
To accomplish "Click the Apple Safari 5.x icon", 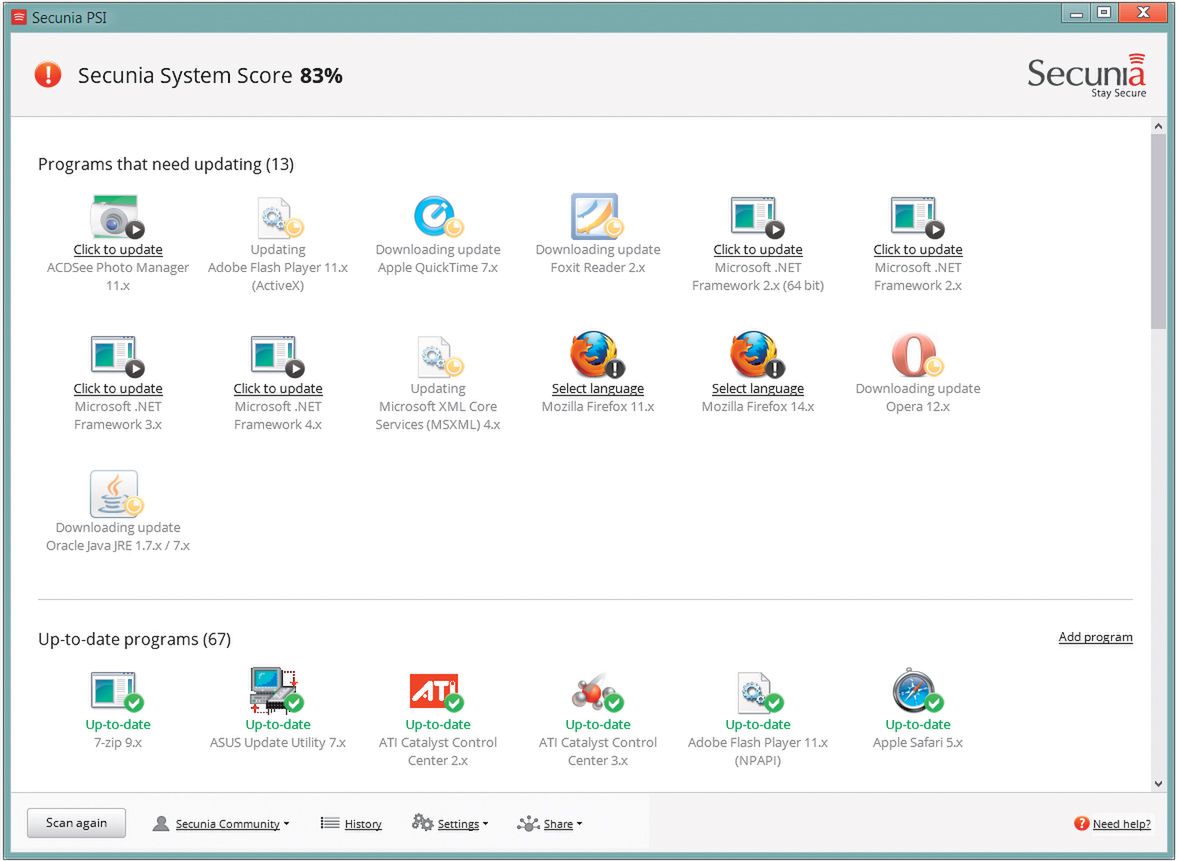I will [917, 690].
